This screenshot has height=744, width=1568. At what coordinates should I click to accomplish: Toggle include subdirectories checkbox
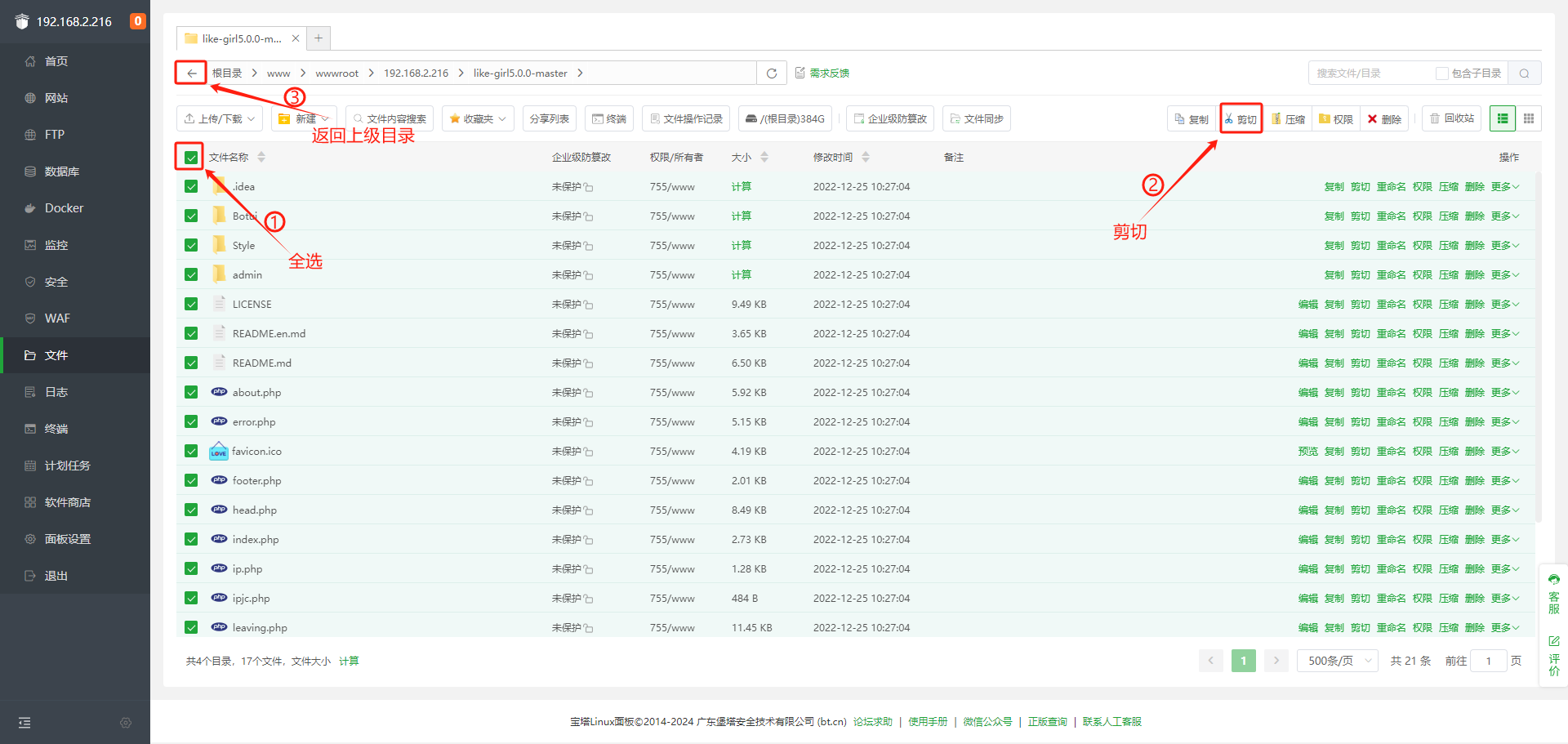(x=1441, y=73)
